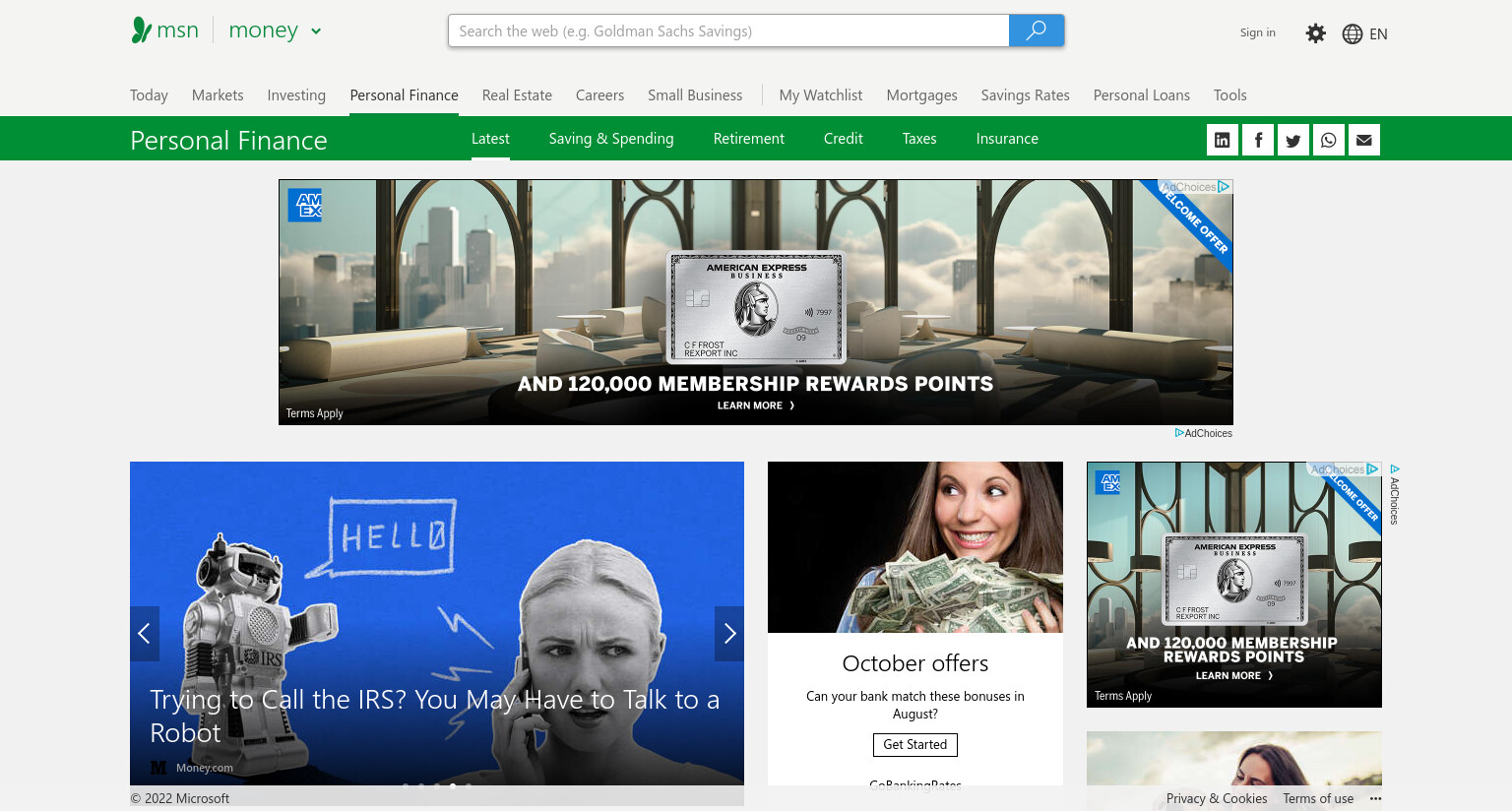Click the blue search magnifier button
1512x811 pixels.
coord(1037,31)
